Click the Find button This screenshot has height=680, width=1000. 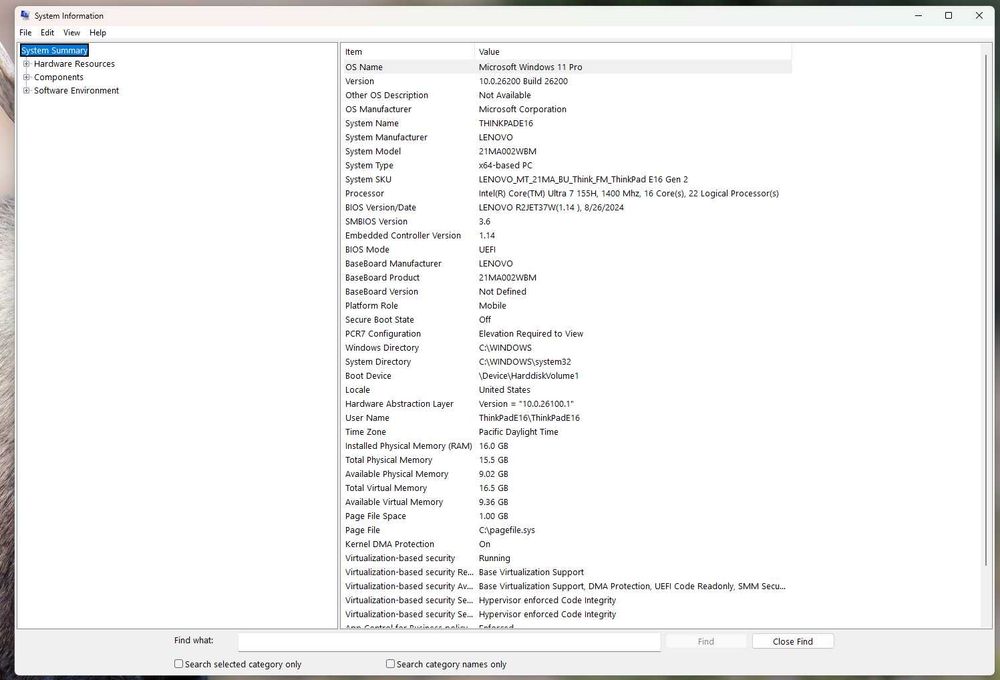(705, 642)
